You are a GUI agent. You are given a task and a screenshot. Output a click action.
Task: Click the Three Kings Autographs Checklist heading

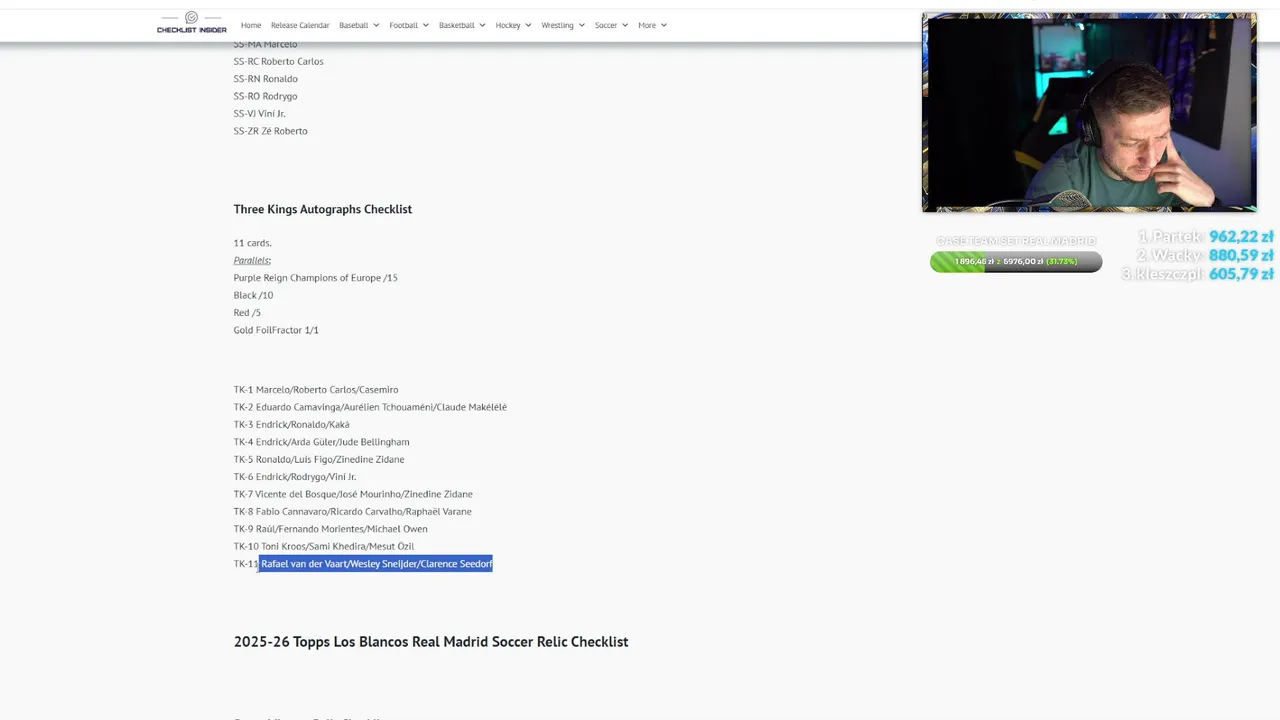323,209
